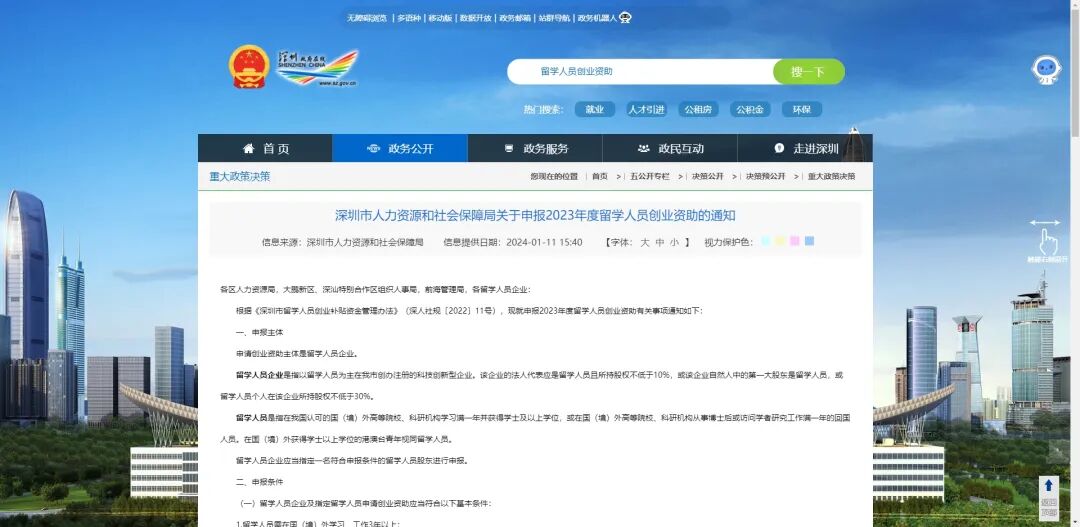The width and height of the screenshot is (1080, 527).
Task: Click the heading 一、申报主体
Action: (260, 332)
